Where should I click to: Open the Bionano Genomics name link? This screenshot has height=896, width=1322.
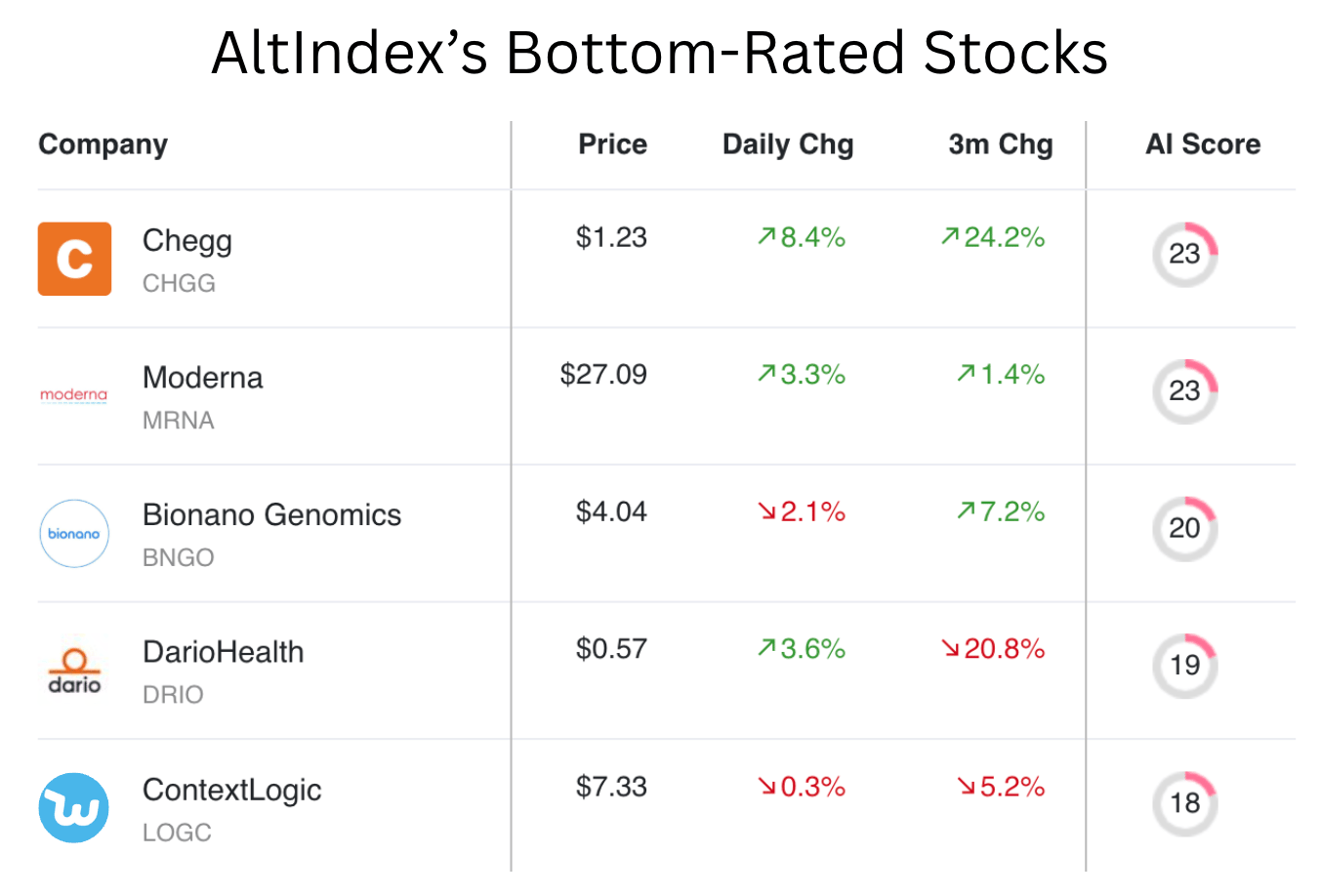271,514
